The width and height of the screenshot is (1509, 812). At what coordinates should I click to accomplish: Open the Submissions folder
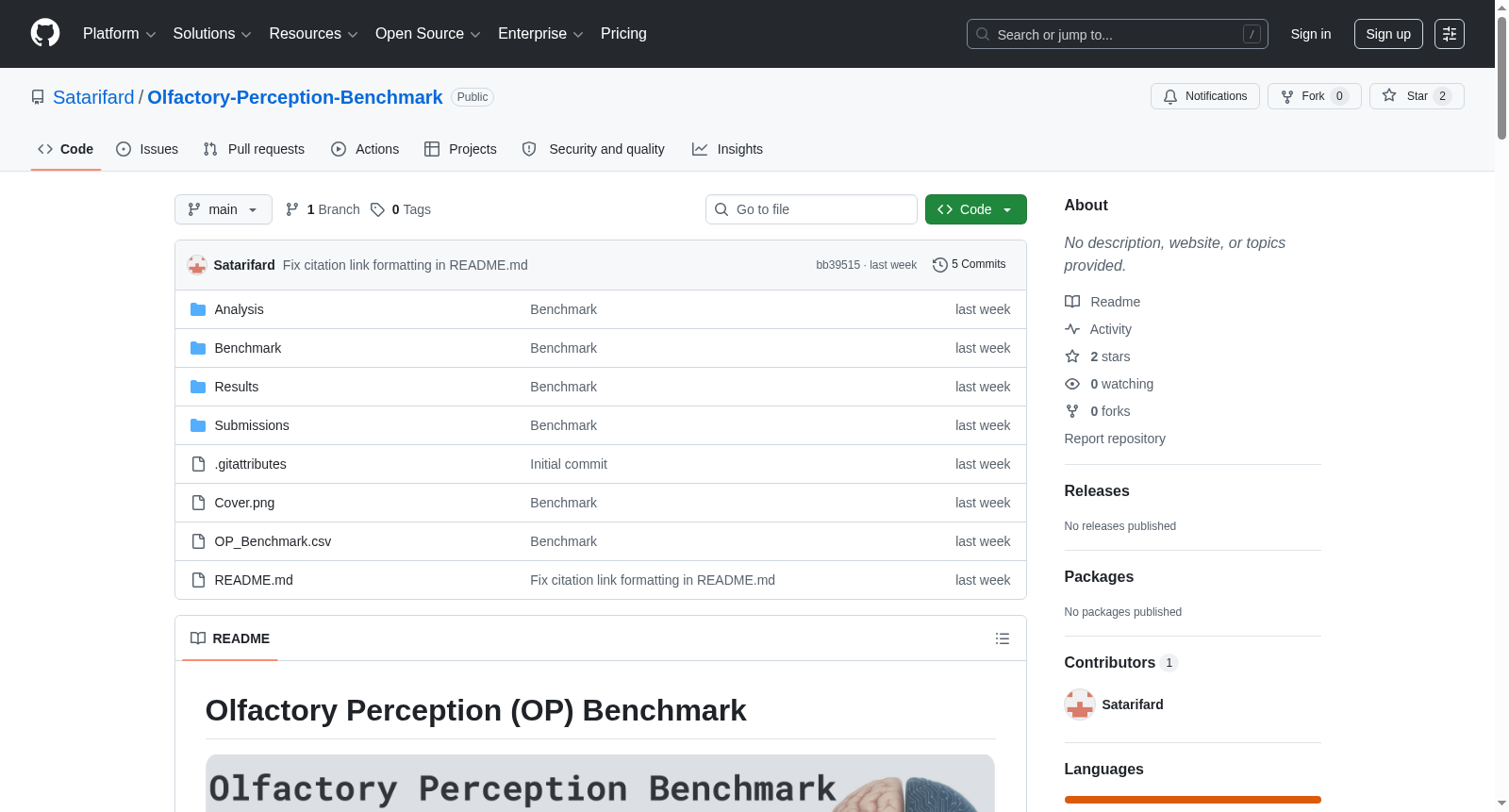tap(252, 425)
